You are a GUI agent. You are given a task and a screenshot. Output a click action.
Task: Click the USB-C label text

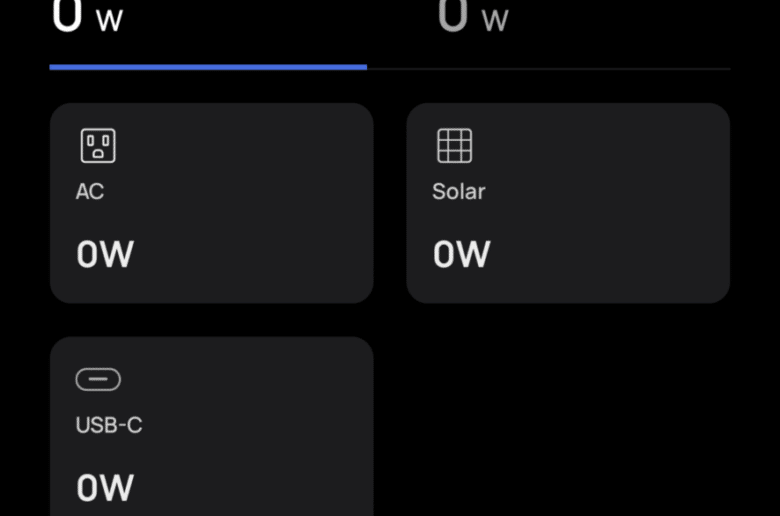pyautogui.click(x=109, y=425)
